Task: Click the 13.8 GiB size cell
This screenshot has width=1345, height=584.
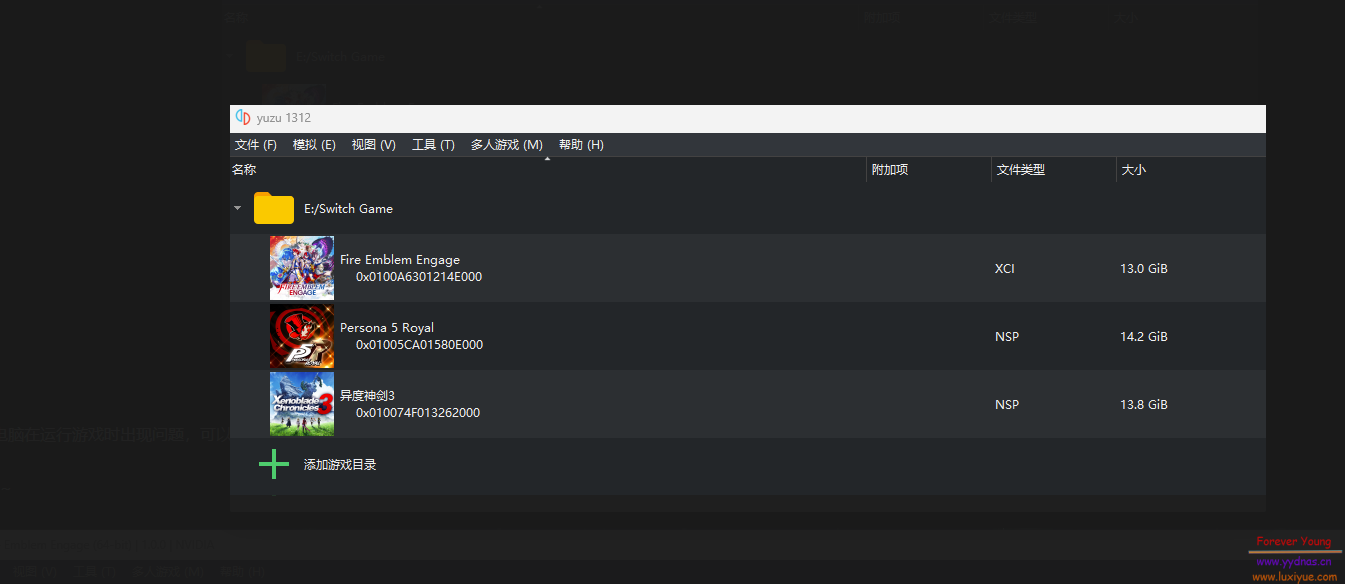Action: pyautogui.click(x=1144, y=405)
